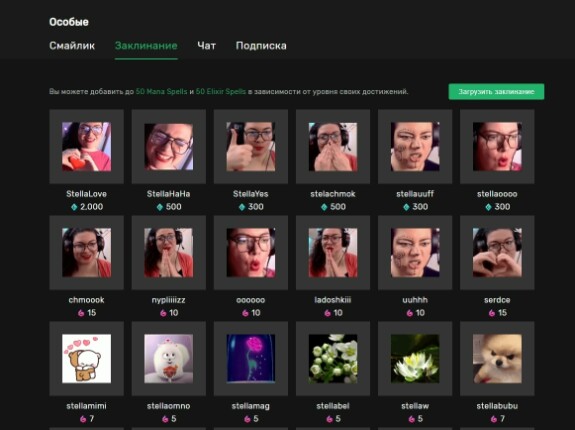The width and height of the screenshot is (575, 430).
Task: Open the 50 Elixir Spells link
Action: coord(221,92)
